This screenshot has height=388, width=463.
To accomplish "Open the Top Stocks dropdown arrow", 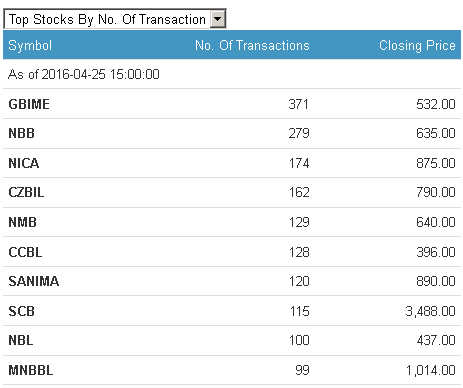I will coord(217,19).
